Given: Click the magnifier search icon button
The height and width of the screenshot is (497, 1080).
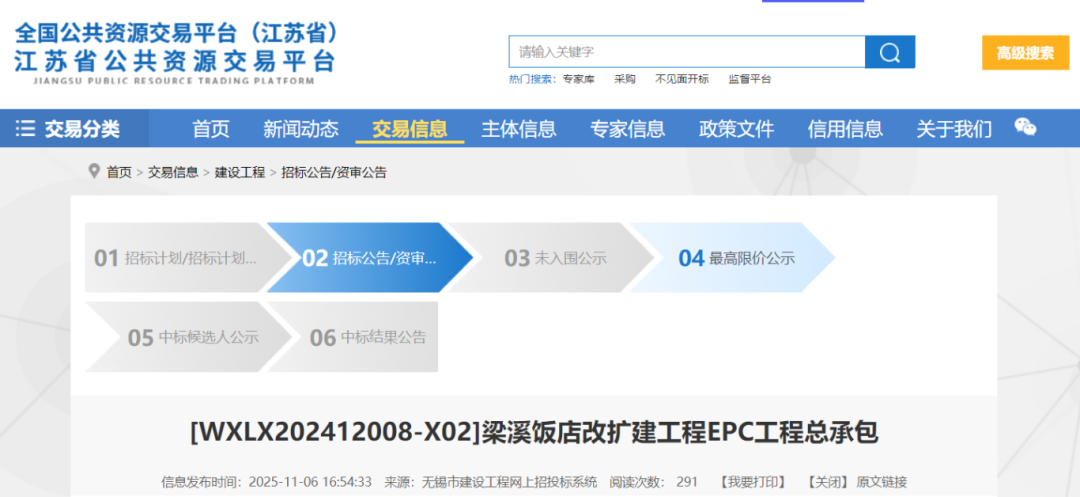Looking at the screenshot, I should tap(890, 52).
